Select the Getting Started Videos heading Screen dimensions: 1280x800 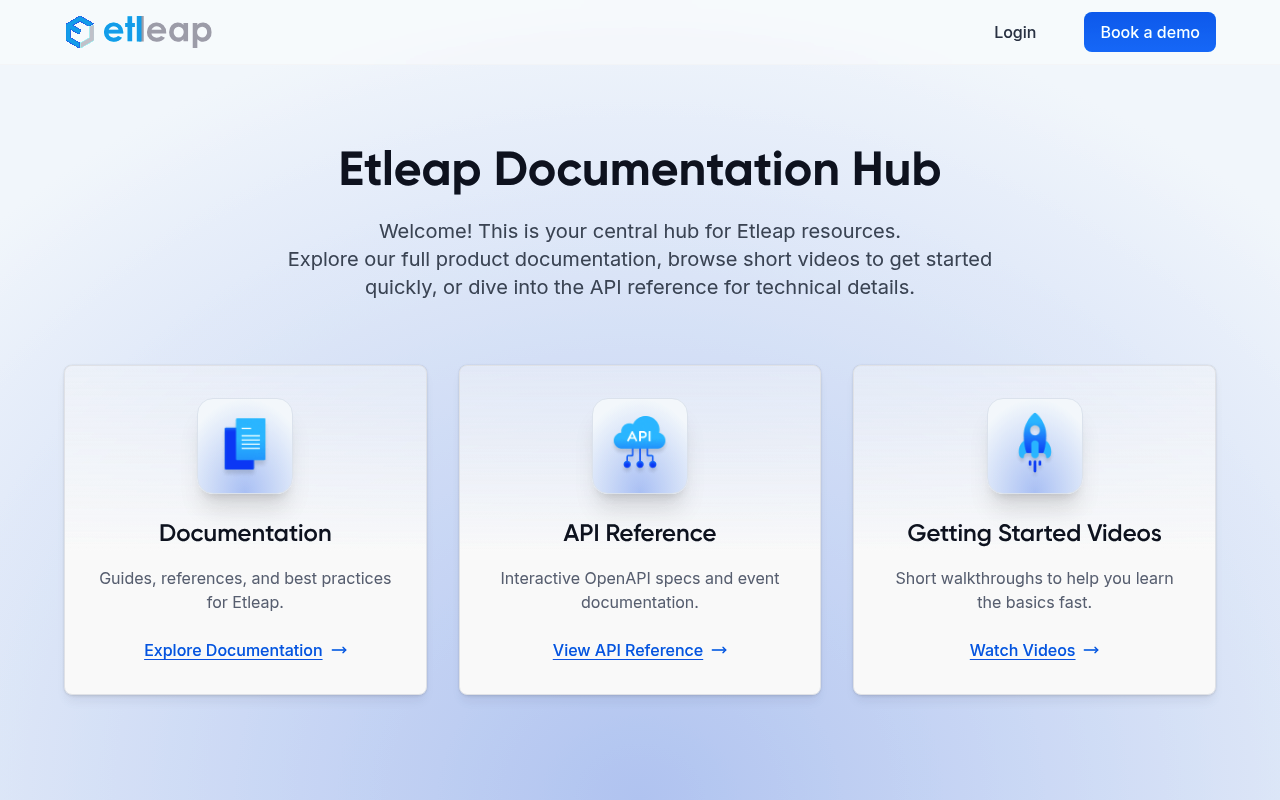pyautogui.click(x=1034, y=533)
